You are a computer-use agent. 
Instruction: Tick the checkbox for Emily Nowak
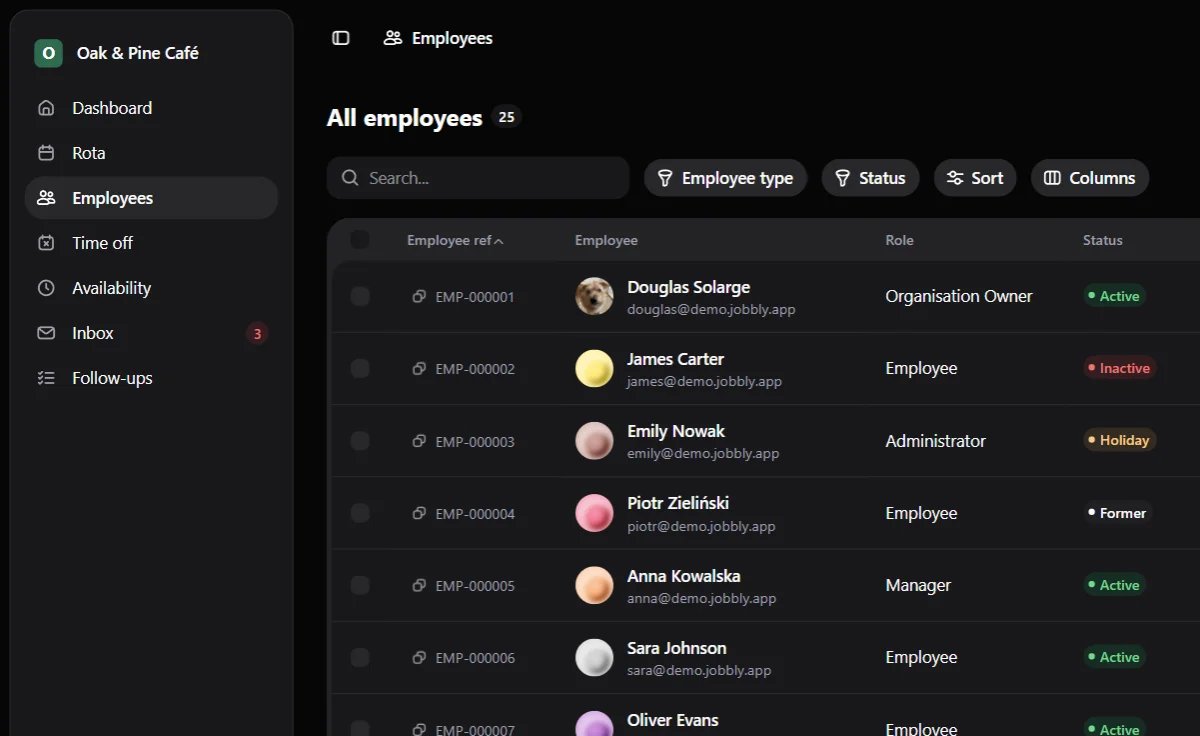(360, 441)
